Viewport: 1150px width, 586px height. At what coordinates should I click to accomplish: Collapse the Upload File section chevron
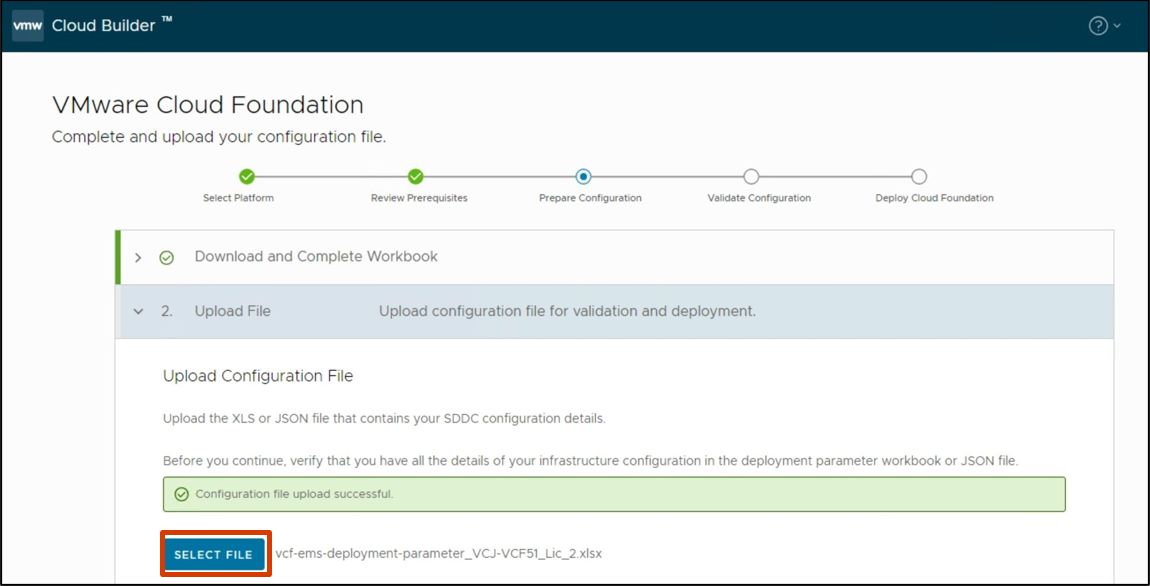tap(138, 312)
